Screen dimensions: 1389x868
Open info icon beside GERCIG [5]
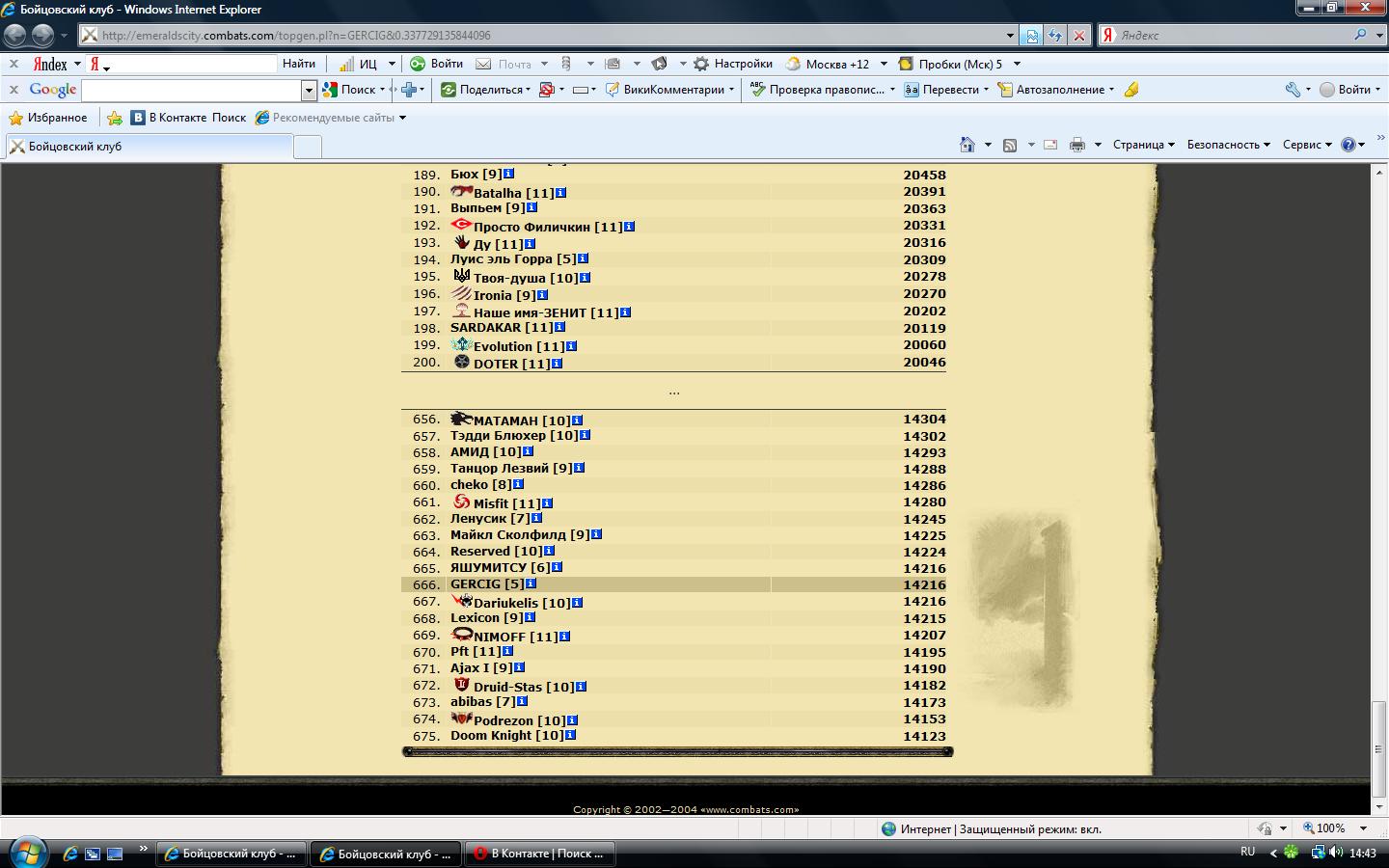(x=531, y=583)
